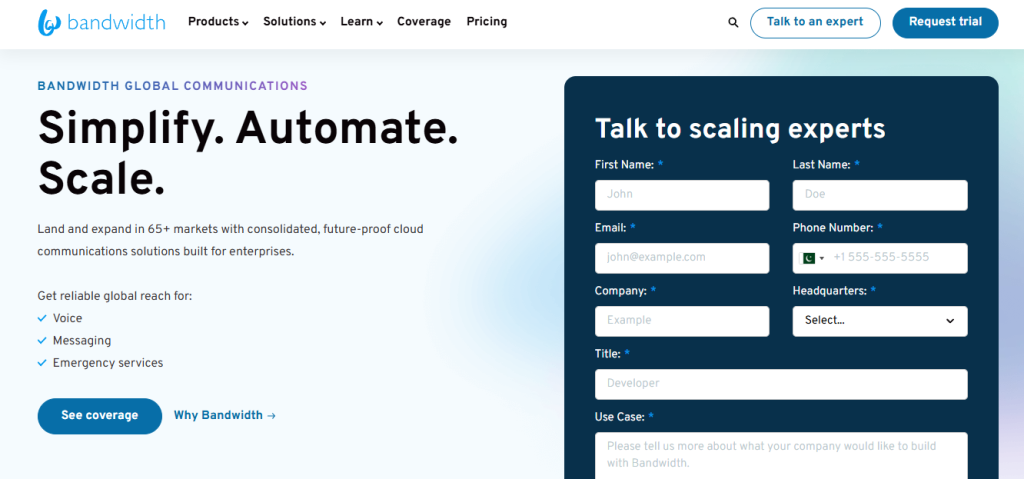Click the checkmark beside Emergency services
Viewport: 1024px width, 479px height.
point(42,363)
